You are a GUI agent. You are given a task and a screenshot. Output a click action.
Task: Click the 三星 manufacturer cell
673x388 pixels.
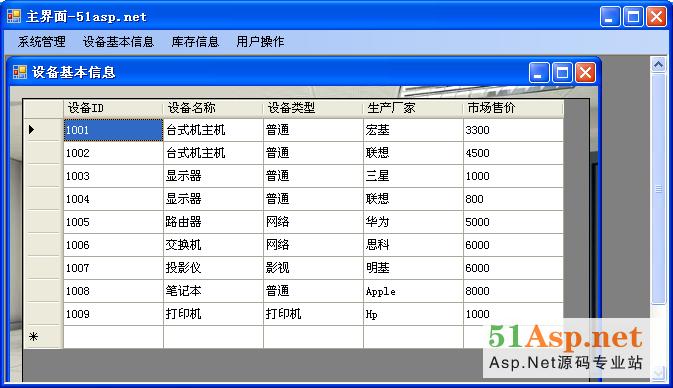pos(413,176)
